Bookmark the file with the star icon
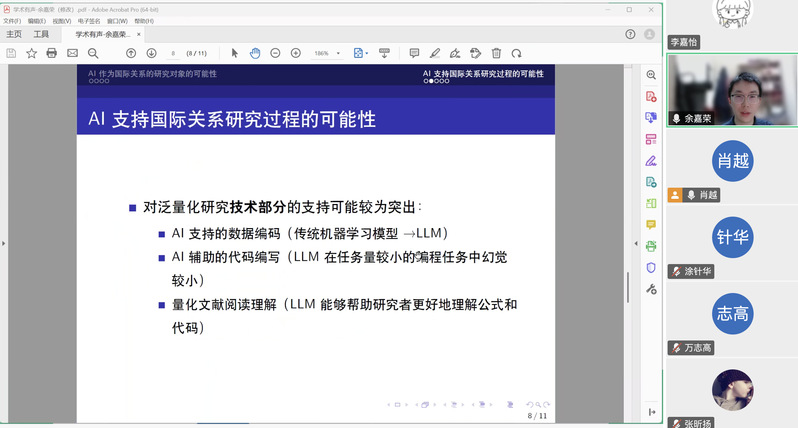Screen dimensions: 798x428 [x=31, y=53]
